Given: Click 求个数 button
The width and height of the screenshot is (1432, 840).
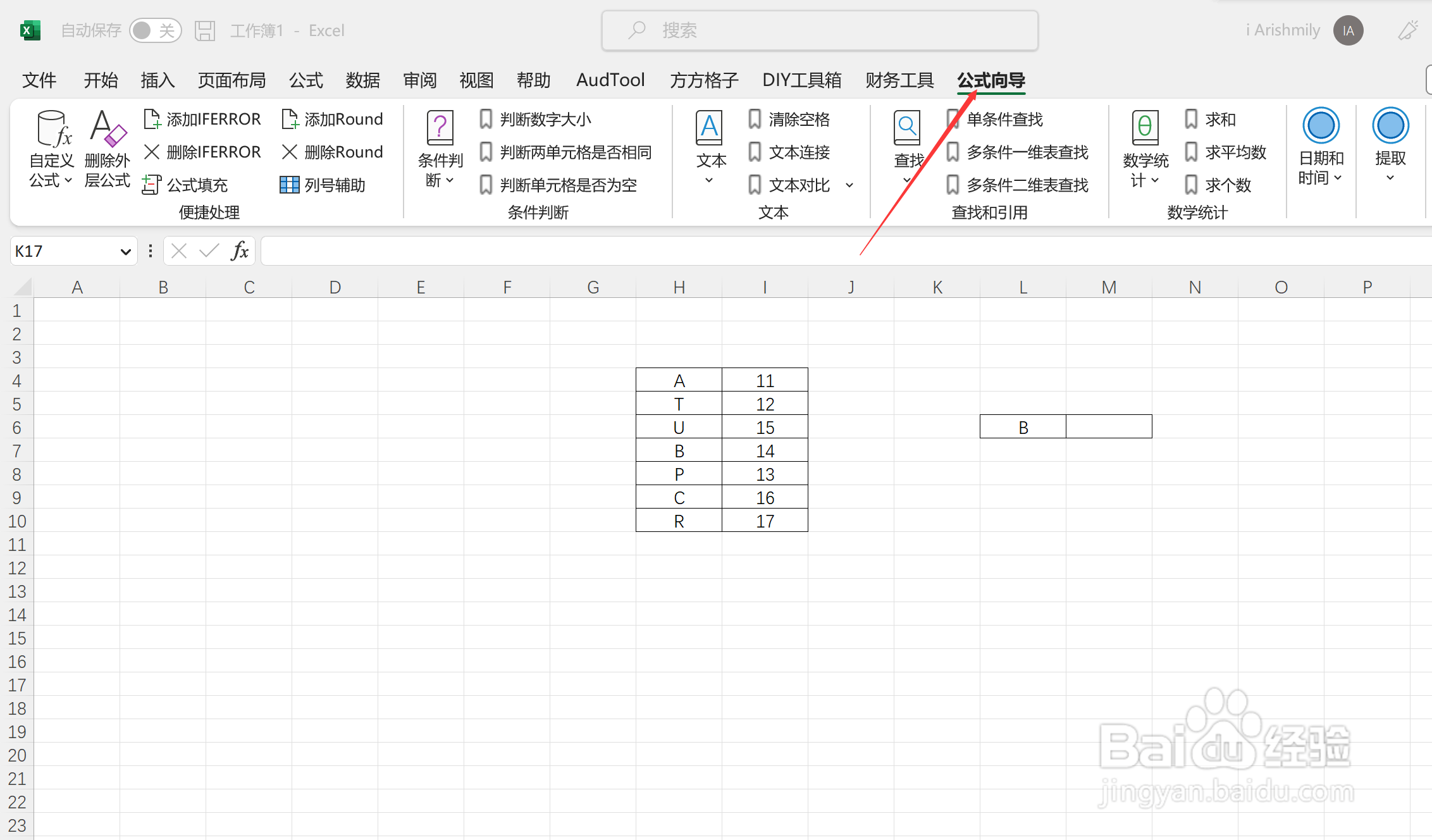Looking at the screenshot, I should point(1218,185).
